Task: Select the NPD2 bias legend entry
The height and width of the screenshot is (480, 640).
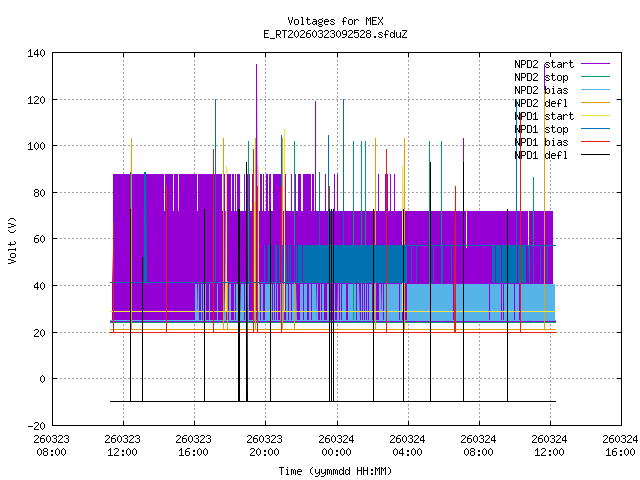Action: pos(540,89)
